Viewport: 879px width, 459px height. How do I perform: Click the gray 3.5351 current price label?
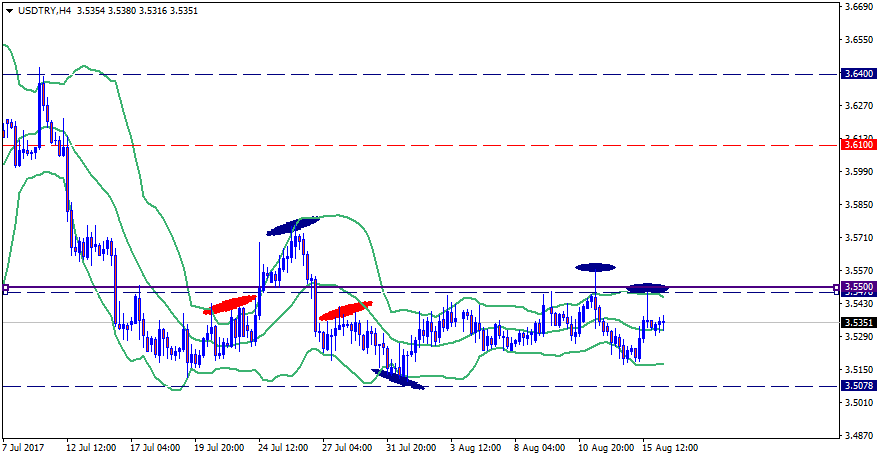coord(856,323)
